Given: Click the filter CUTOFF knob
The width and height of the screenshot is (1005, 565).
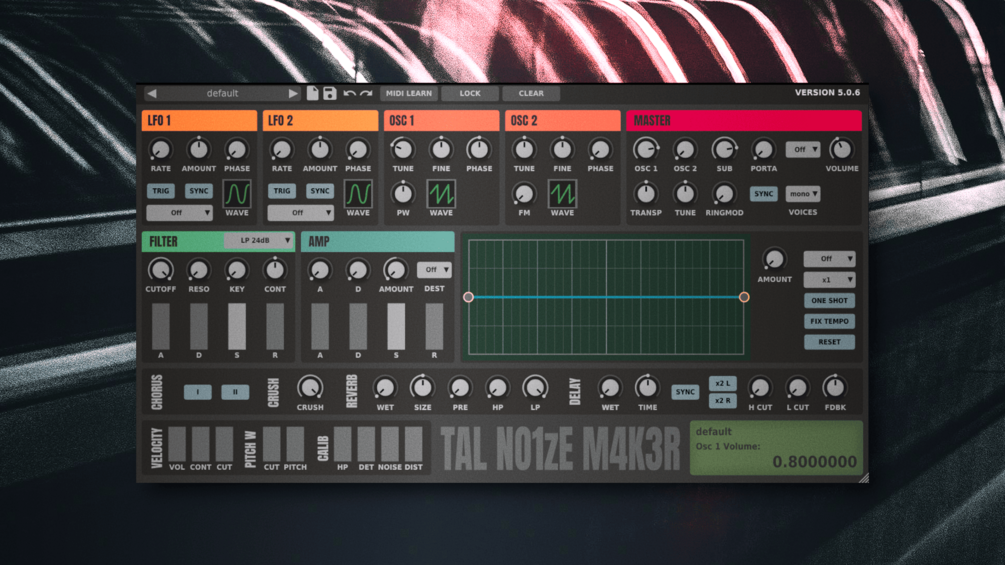Looking at the screenshot, I should (160, 270).
